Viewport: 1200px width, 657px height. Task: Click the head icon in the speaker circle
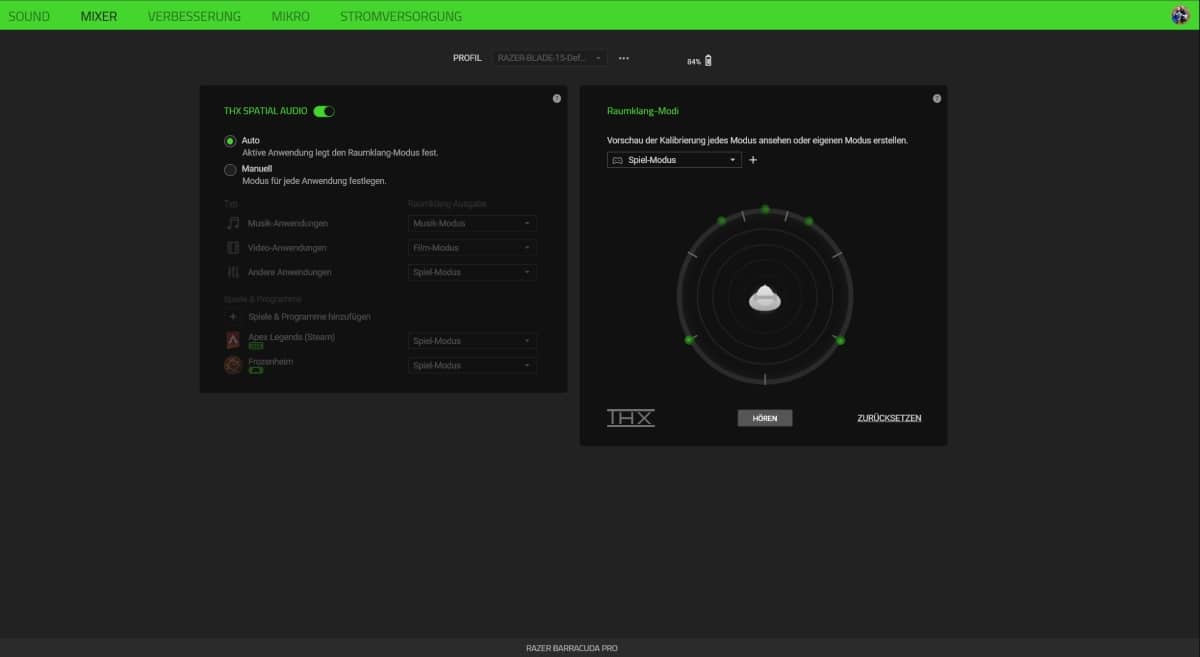pyautogui.click(x=765, y=297)
